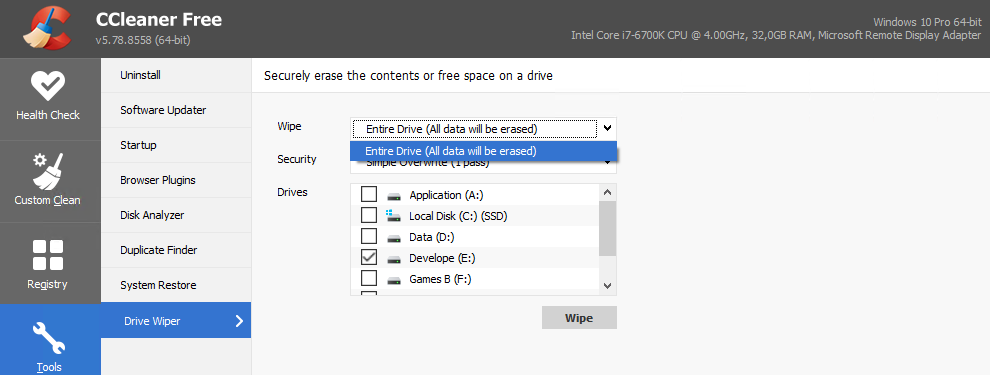Click the drives list scrollbar thumb

[607, 229]
